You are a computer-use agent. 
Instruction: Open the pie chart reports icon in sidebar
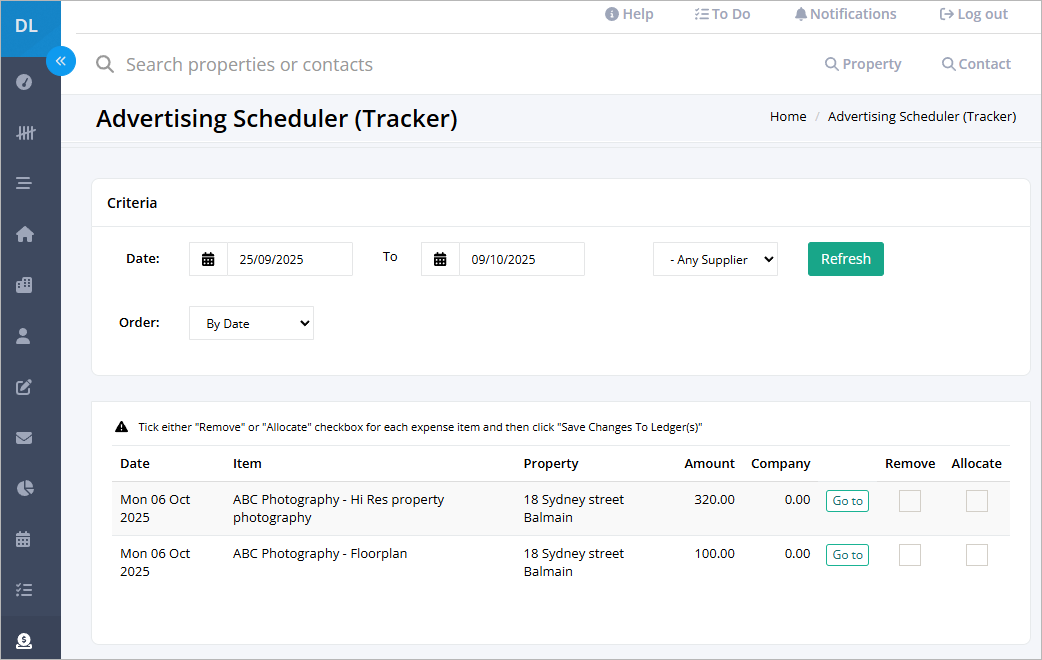pyautogui.click(x=25, y=488)
